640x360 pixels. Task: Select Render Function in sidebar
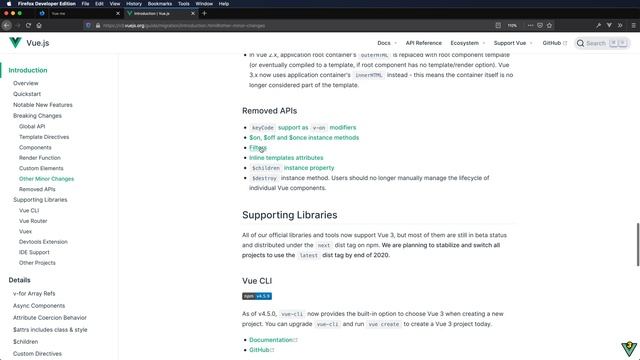(40, 158)
